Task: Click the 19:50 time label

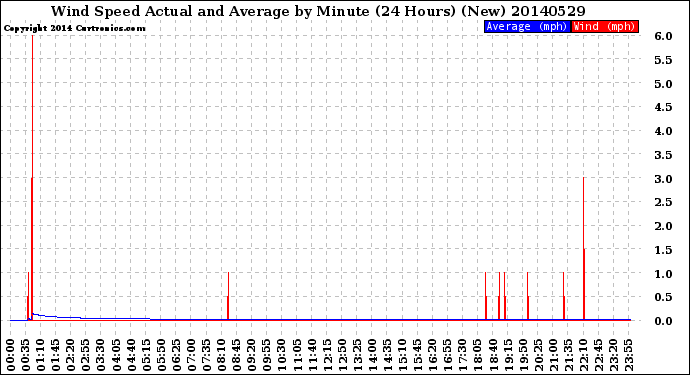Action: click(x=523, y=355)
